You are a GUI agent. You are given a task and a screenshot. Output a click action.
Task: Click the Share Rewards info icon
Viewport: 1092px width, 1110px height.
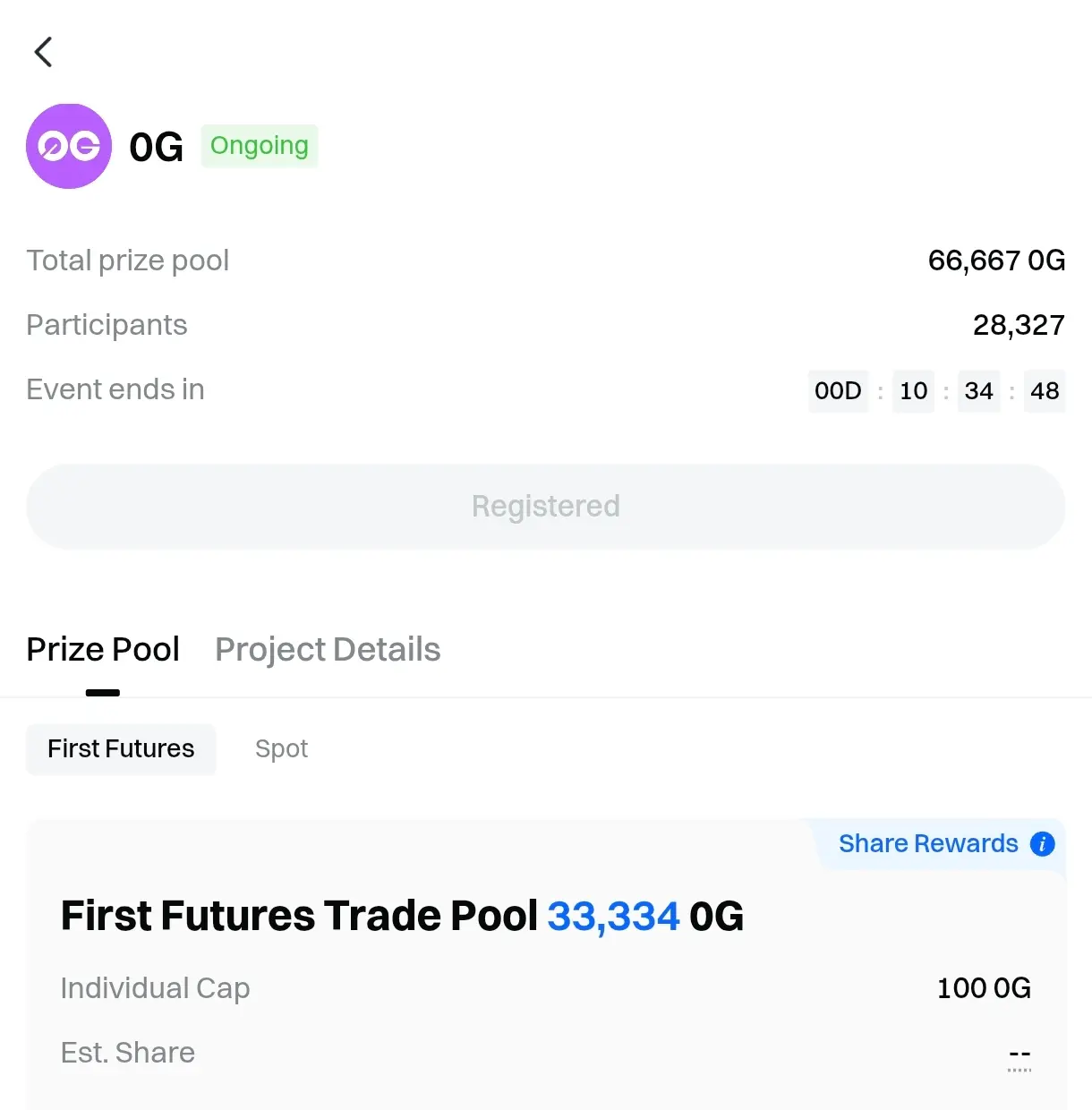(x=1042, y=843)
